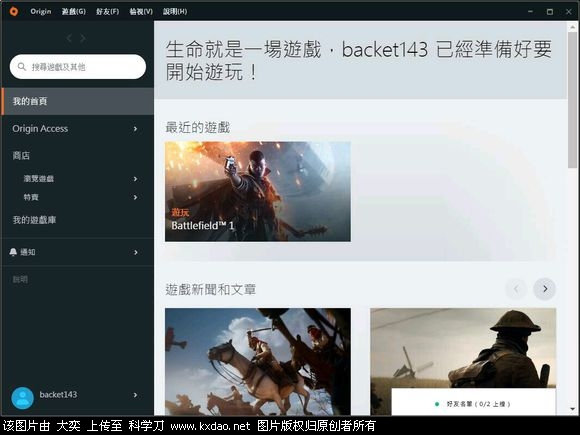
Task: Expand the 通知 panel chevron
Action: (x=135, y=252)
